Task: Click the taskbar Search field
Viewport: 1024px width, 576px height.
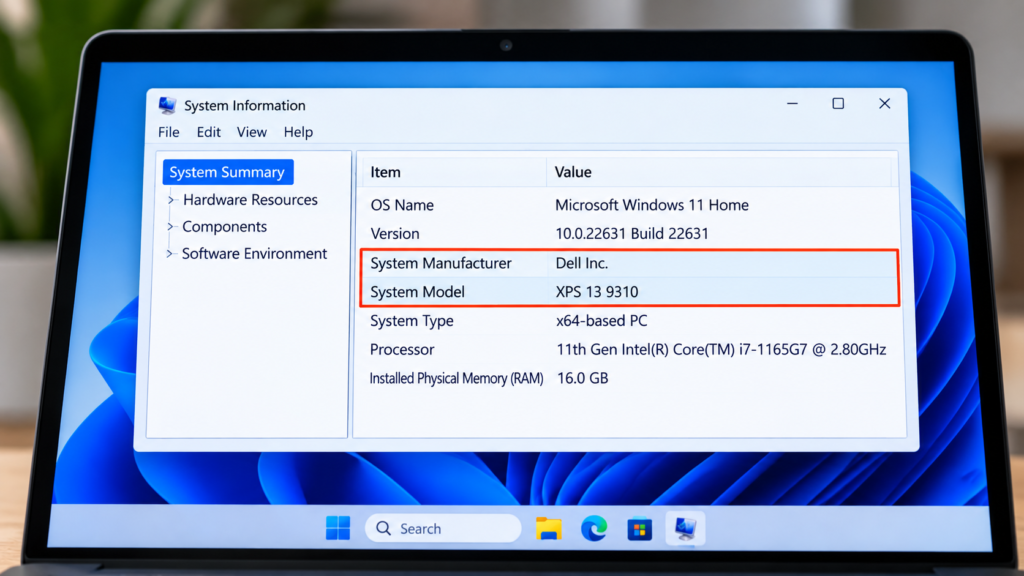Action: pyautogui.click(x=443, y=528)
